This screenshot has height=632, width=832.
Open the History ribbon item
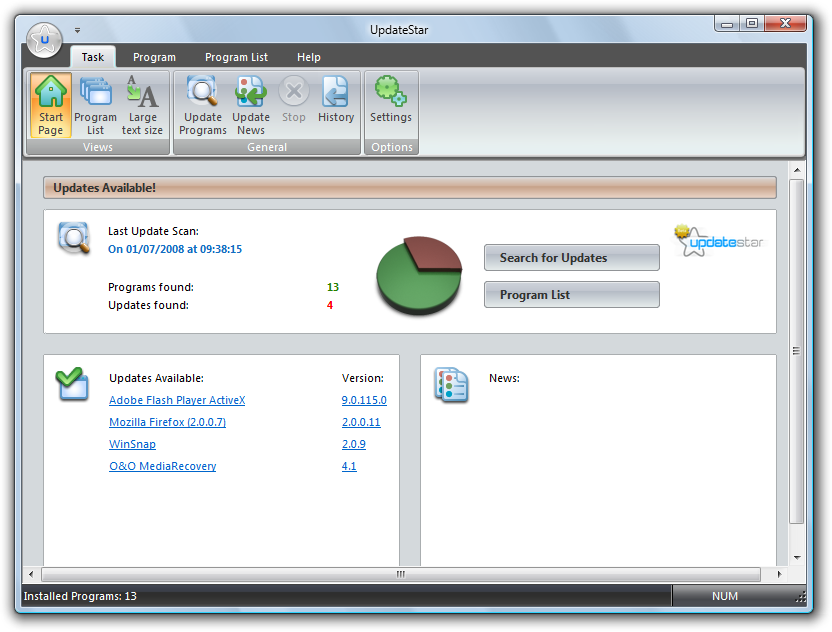[336, 100]
